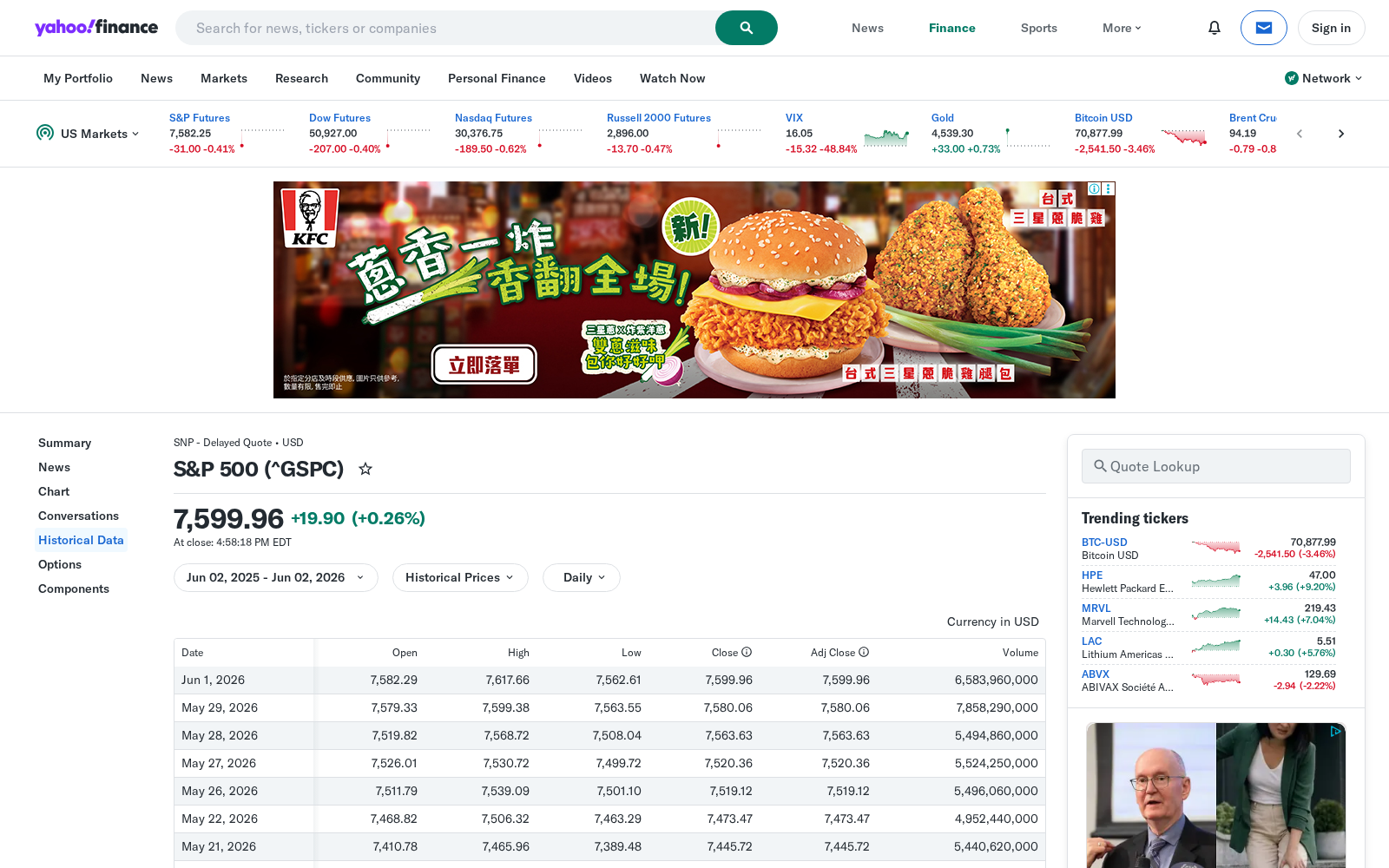Open the Videos navigation item
The height and width of the screenshot is (868, 1389).
click(x=593, y=78)
